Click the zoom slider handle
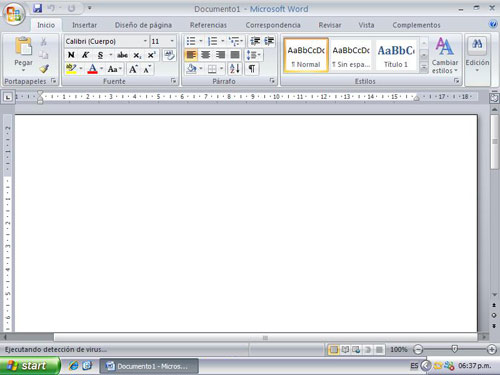The width and height of the screenshot is (500, 375). coord(454,349)
